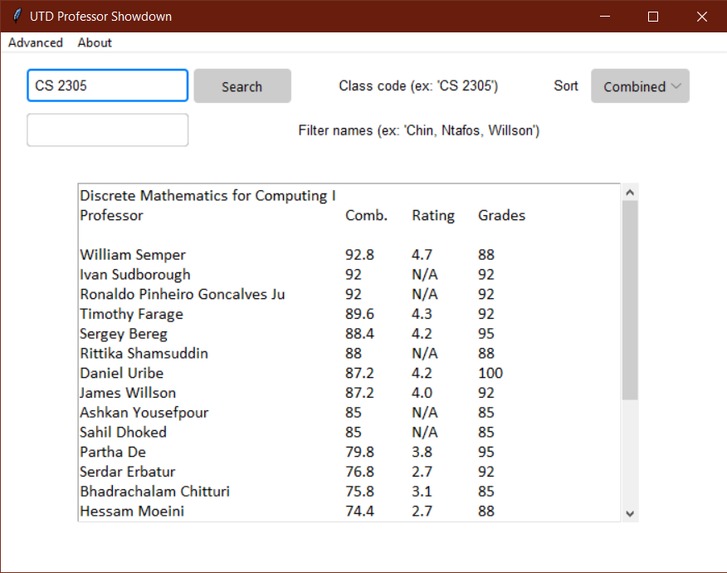Click the Rating column header

tap(433, 215)
